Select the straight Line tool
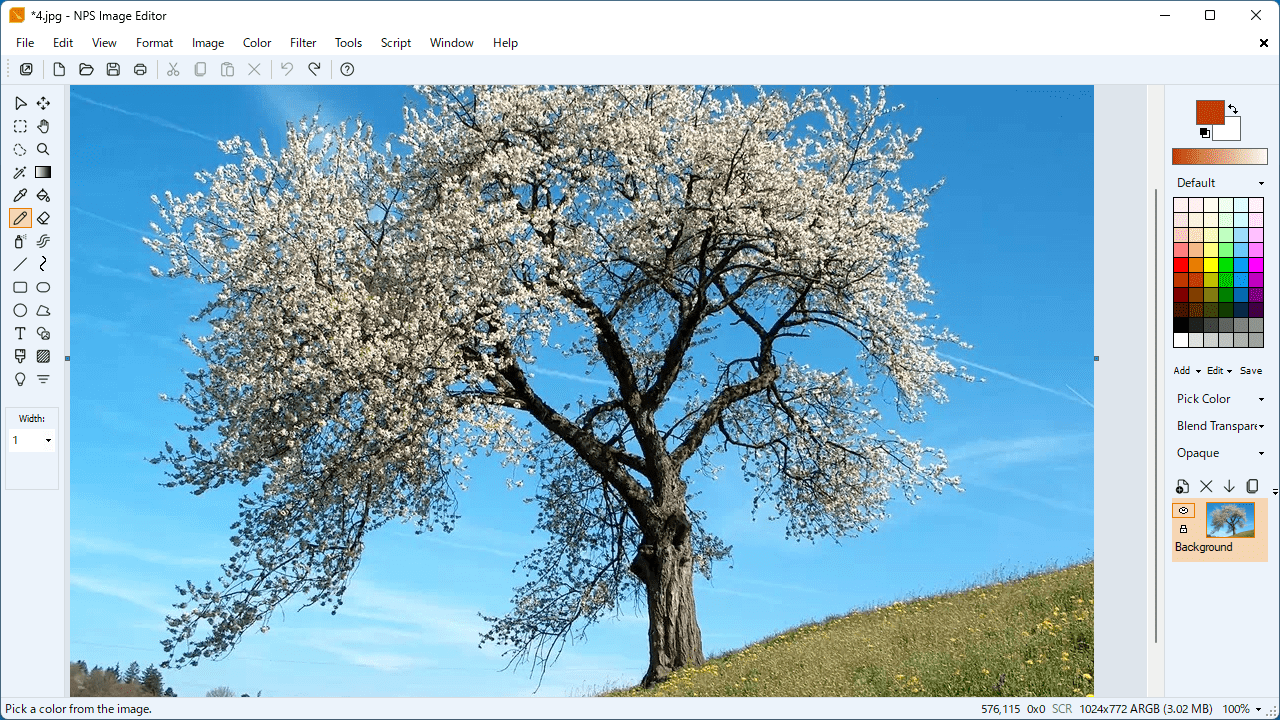The image size is (1280, 720). (x=20, y=264)
